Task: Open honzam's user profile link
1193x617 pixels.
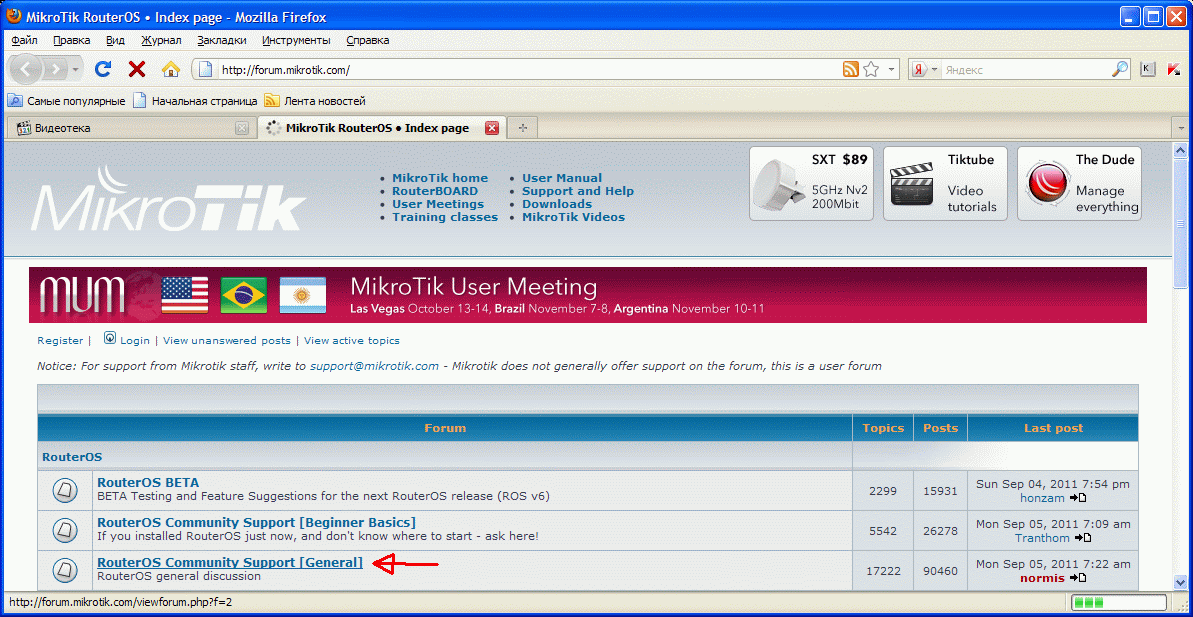Action: tap(1042, 498)
